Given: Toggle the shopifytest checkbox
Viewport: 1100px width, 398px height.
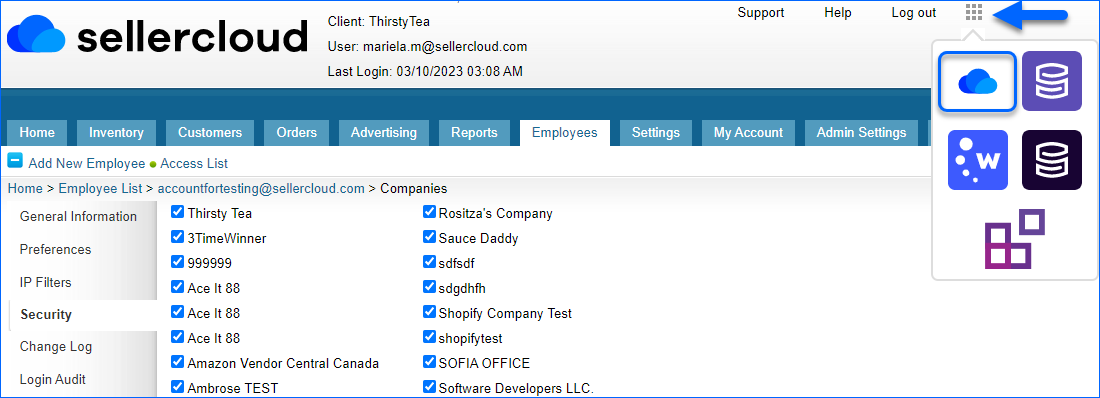Looking at the screenshot, I should [x=429, y=337].
